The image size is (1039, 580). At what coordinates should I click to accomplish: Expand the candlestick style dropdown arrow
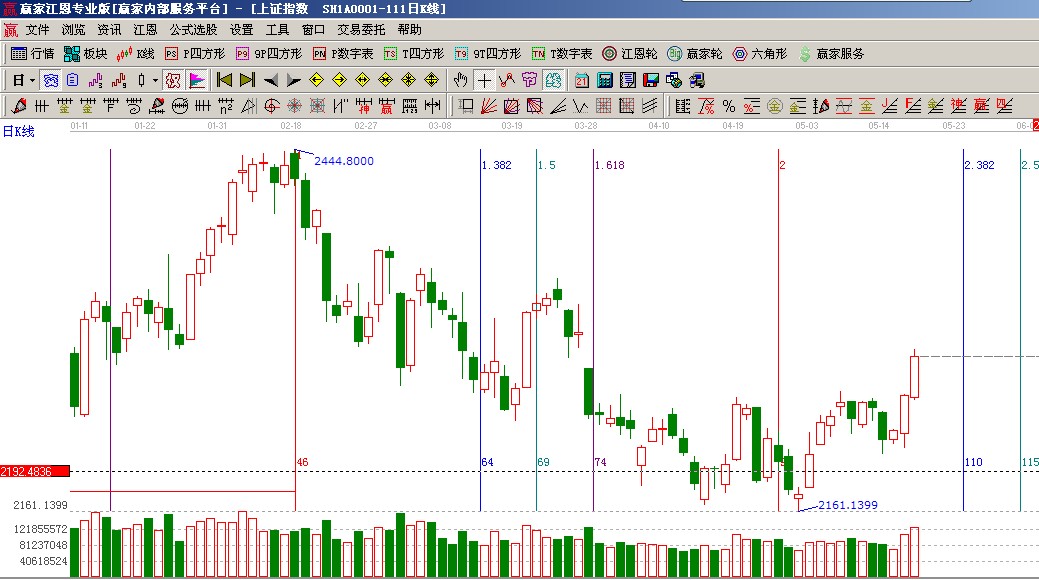coord(153,80)
